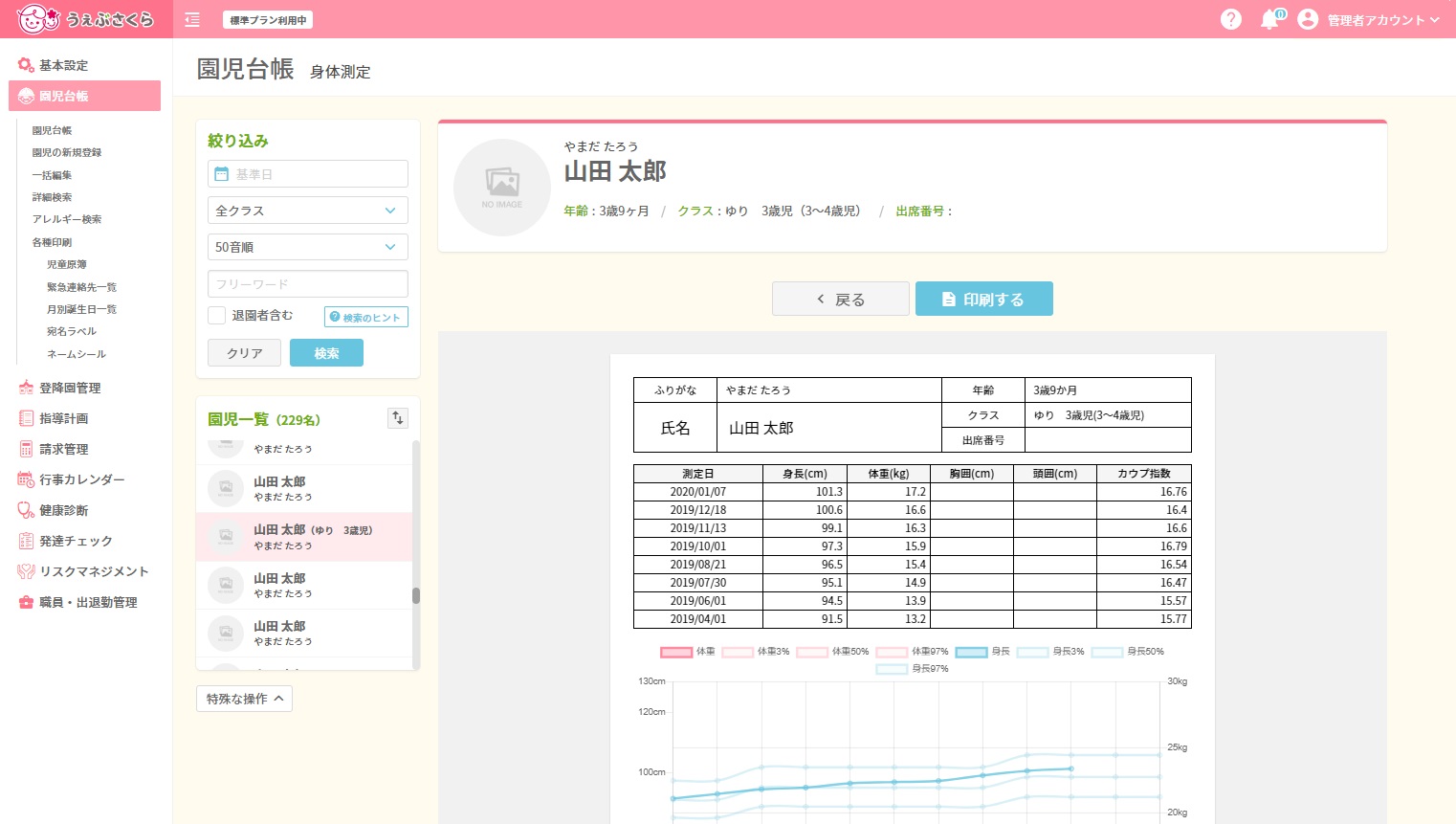
Task: Toggle sort order of 園児一覧
Action: 398,418
